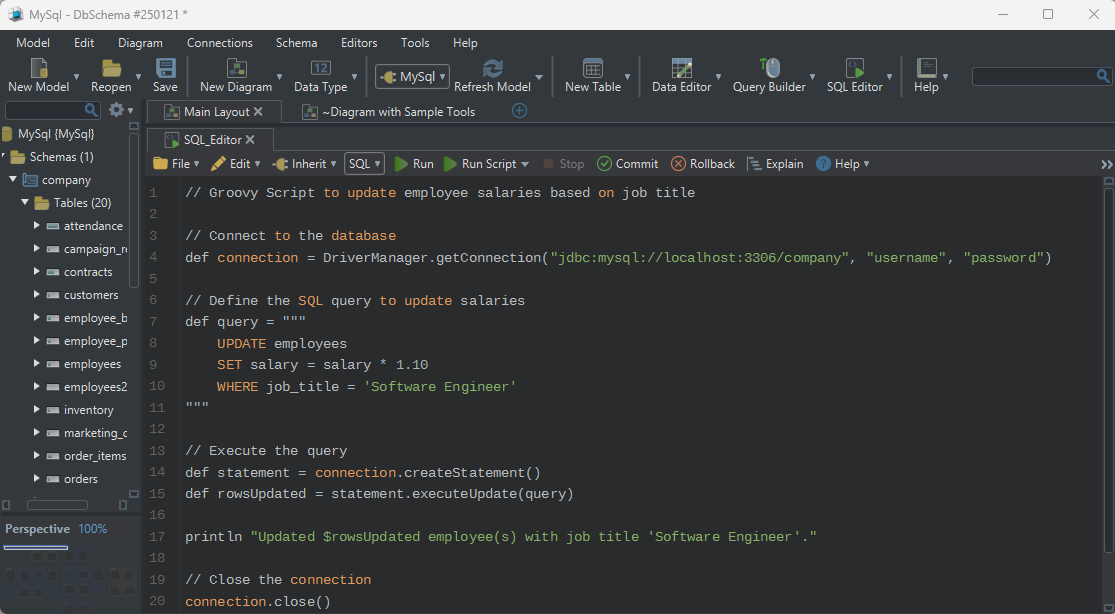Open the SQL language dropdown
The width and height of the screenshot is (1115, 614).
[x=364, y=164]
